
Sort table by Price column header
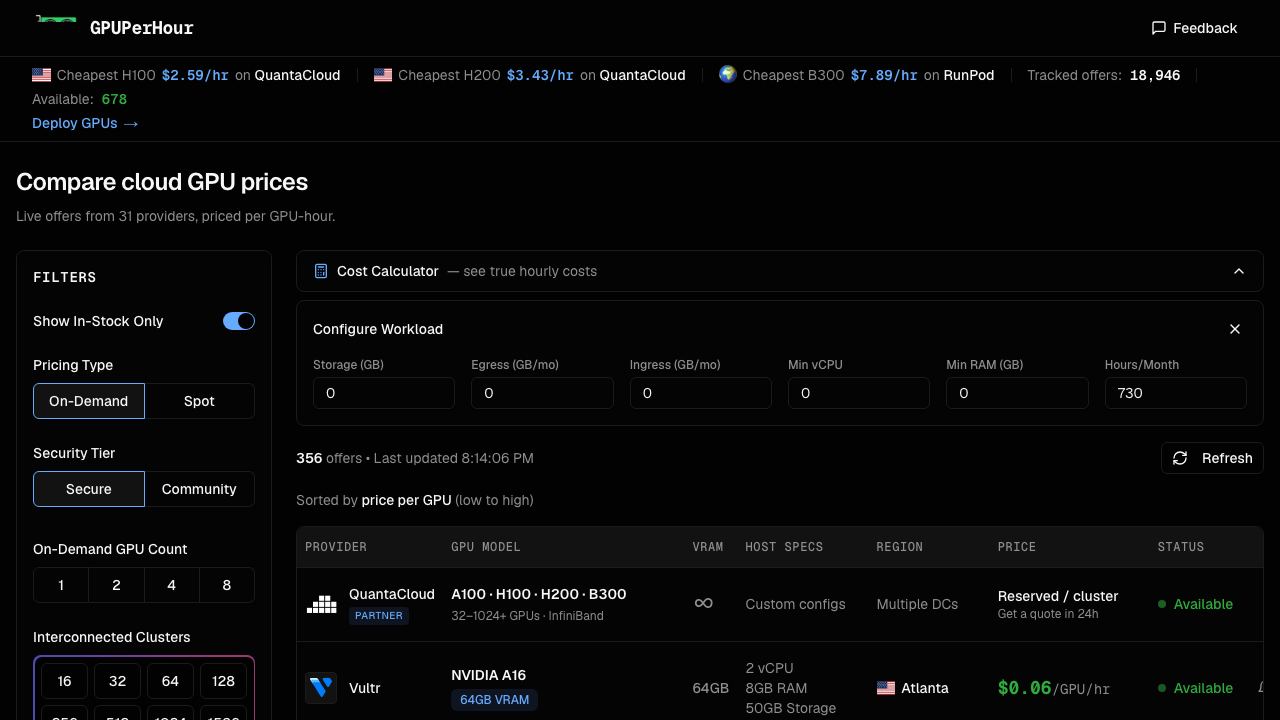pos(1017,547)
